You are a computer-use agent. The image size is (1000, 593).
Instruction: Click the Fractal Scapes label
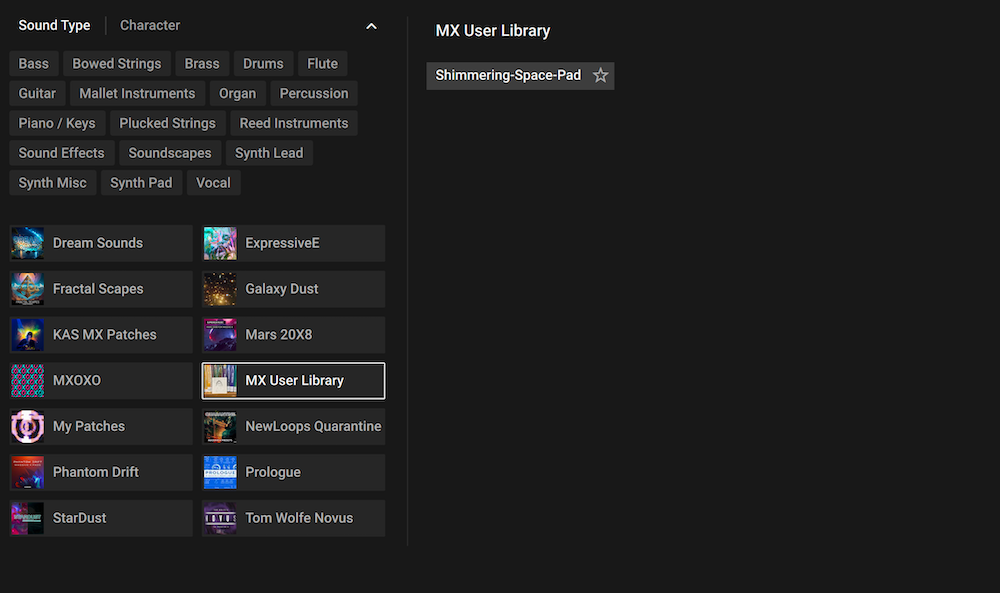[98, 289]
